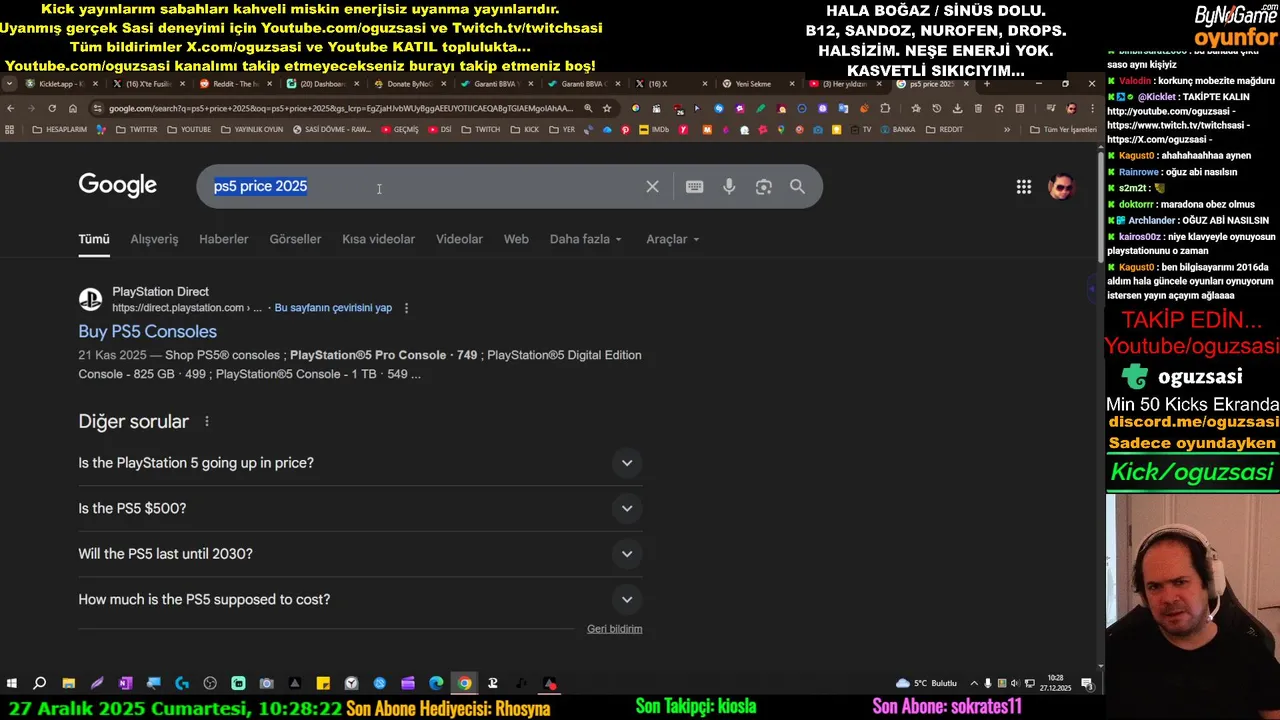Select the 'Tümü' search tab
The image size is (1280, 720).
(94, 239)
